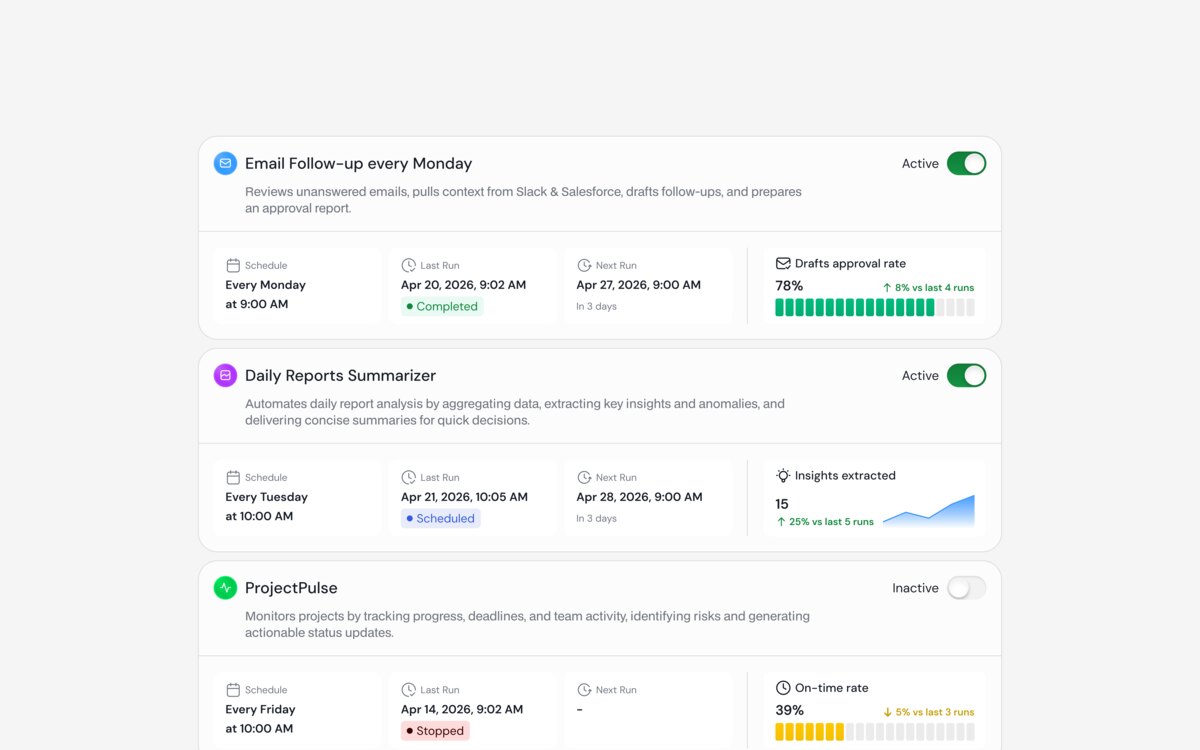Click the lightbulb icon next to Insights extracted
The image size is (1200, 750).
point(783,476)
